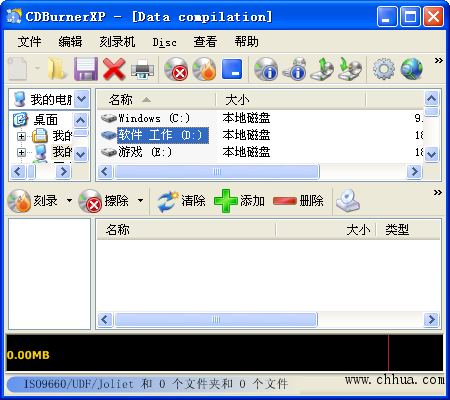Click the red X delete toolbar icon

pos(114,69)
